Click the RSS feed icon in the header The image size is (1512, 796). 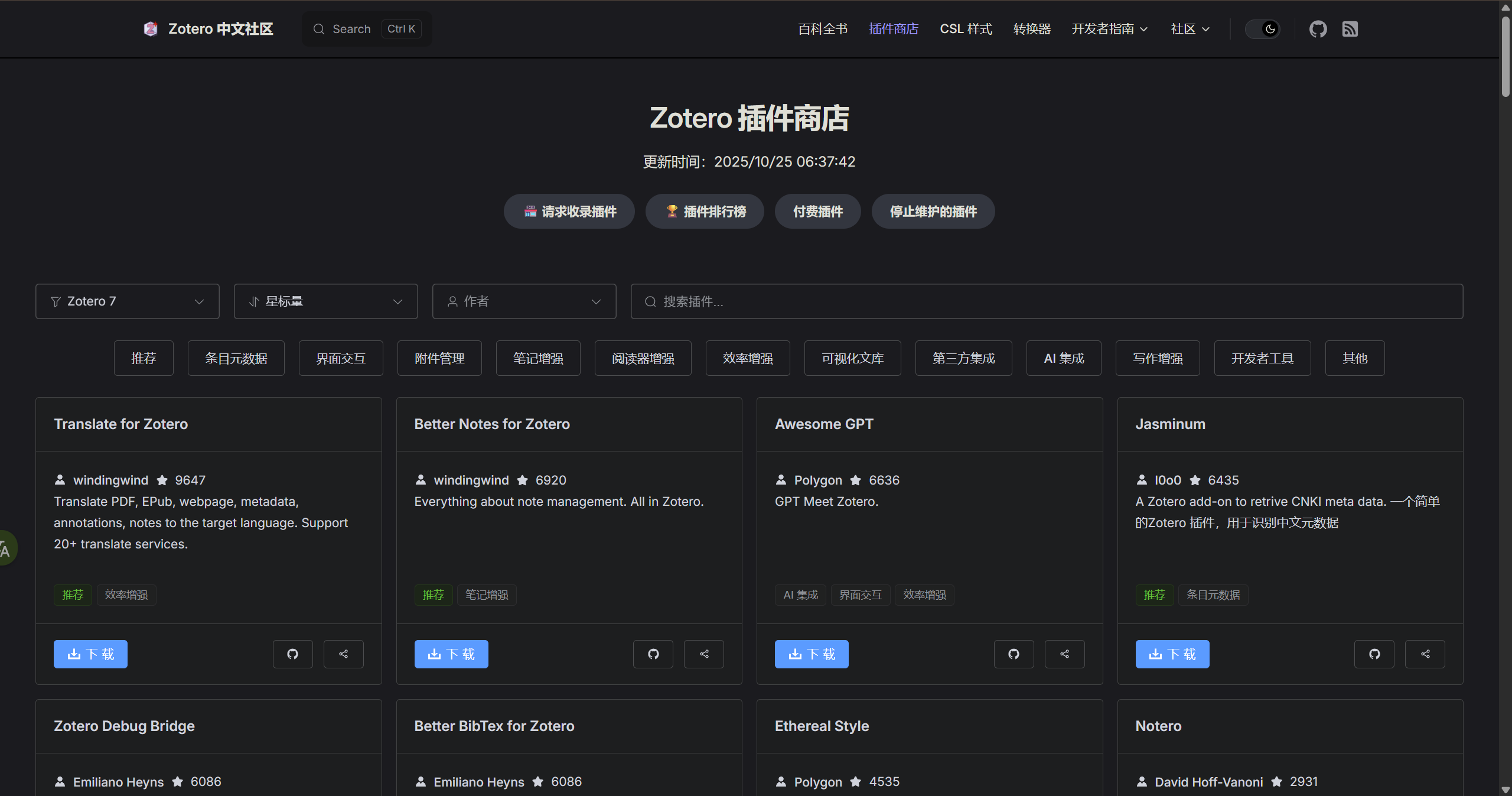[1350, 29]
